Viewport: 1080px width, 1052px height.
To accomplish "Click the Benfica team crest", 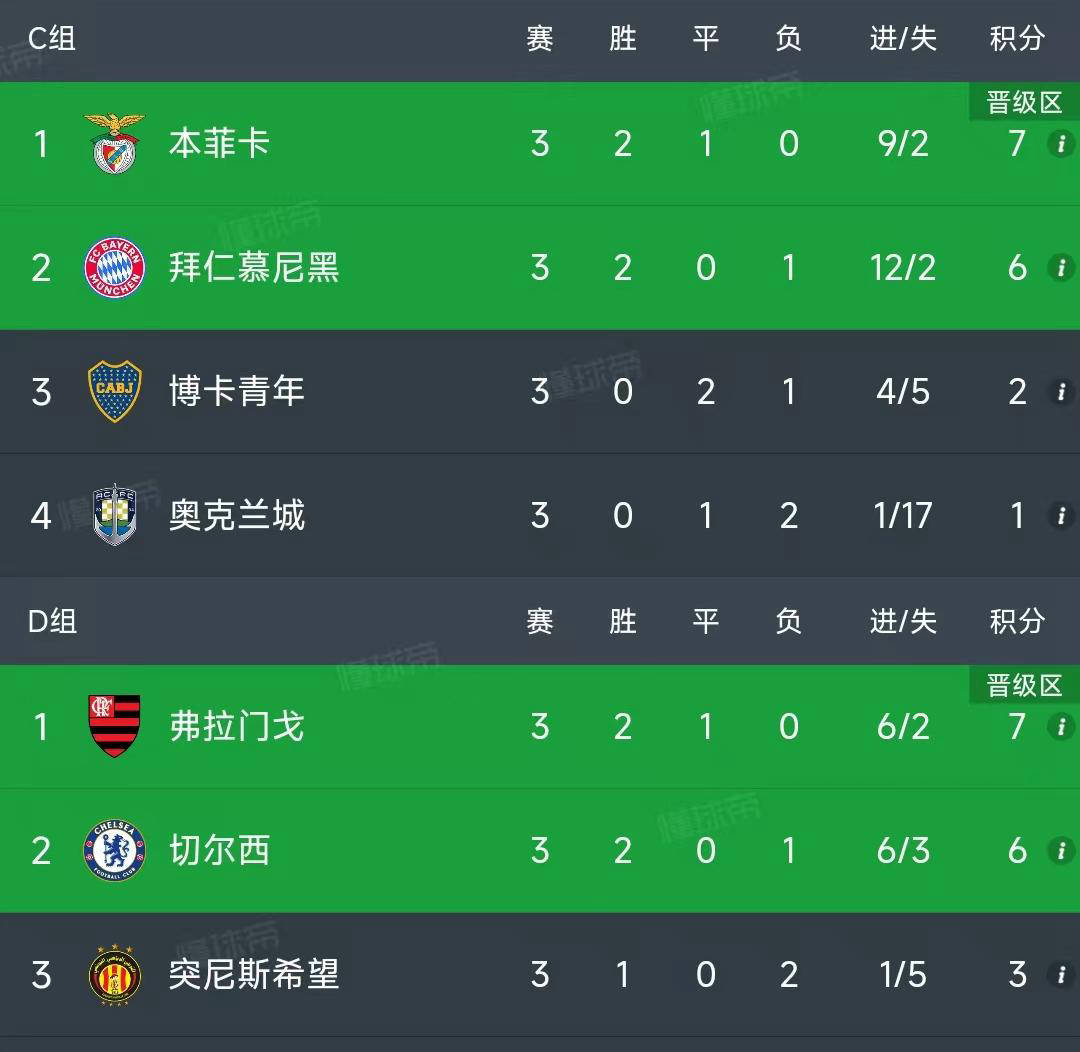I will [x=114, y=143].
